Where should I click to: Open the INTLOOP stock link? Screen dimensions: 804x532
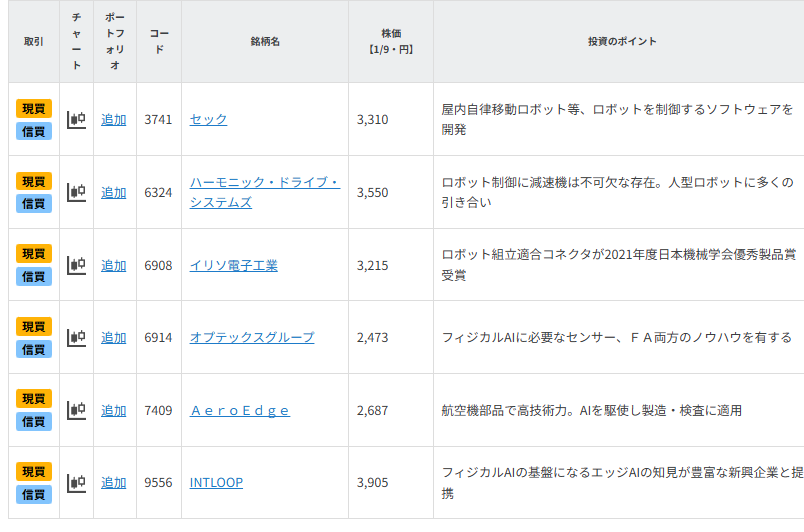tap(216, 483)
